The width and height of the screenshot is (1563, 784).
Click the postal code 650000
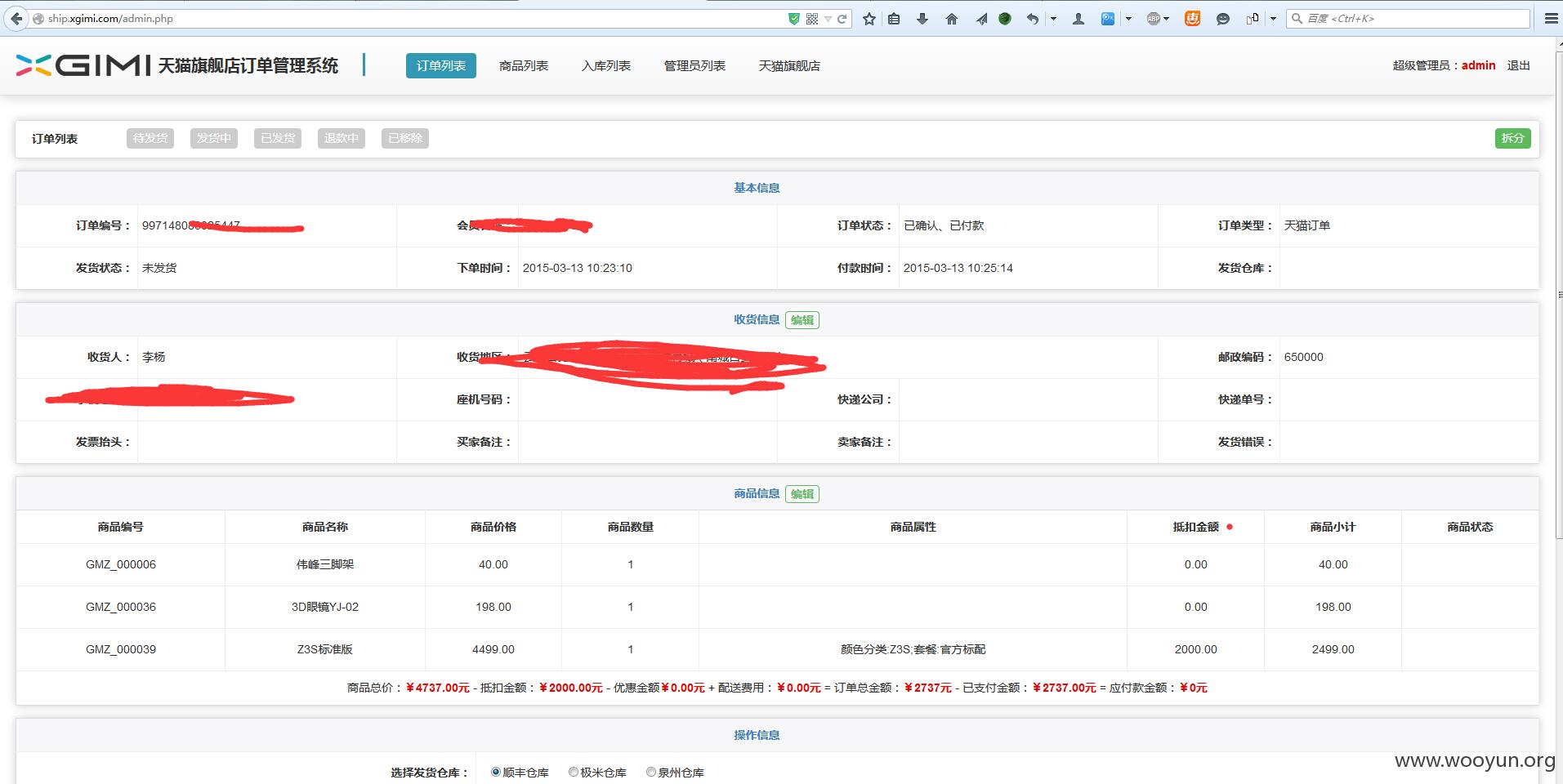click(x=1304, y=357)
